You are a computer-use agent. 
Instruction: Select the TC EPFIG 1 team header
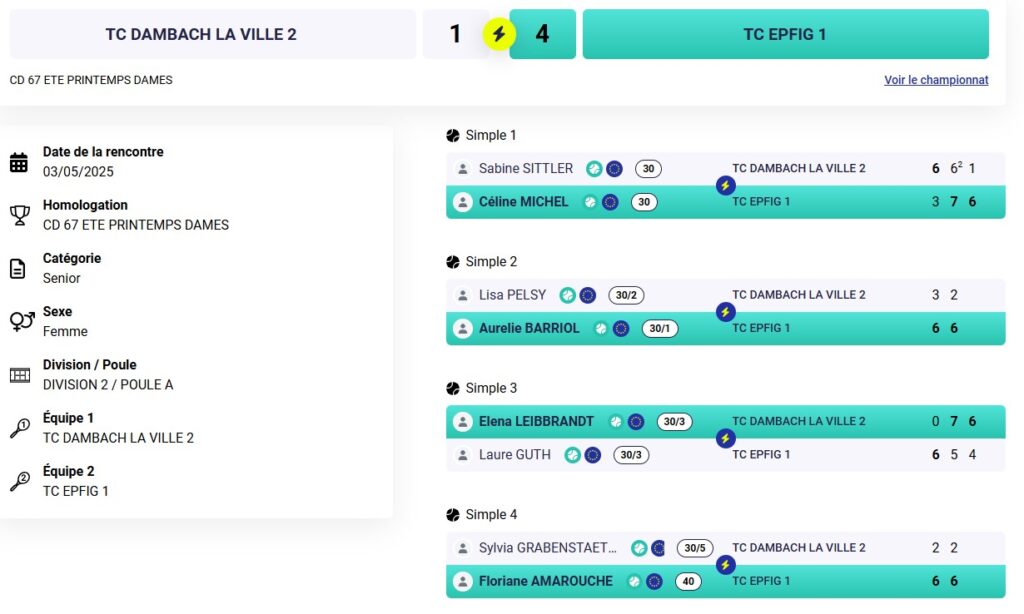pyautogui.click(x=785, y=34)
